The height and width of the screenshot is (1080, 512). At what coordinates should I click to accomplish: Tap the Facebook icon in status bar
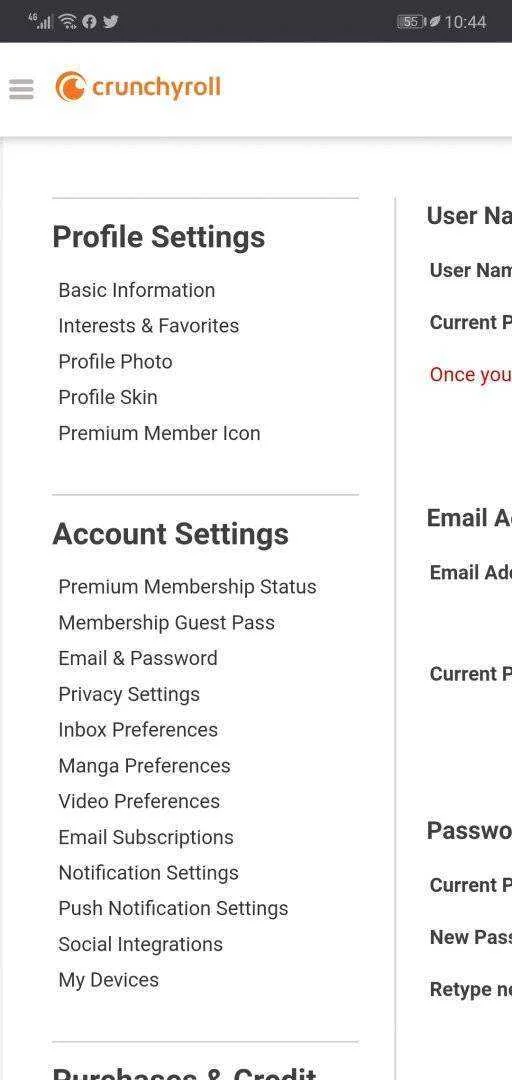(89, 21)
